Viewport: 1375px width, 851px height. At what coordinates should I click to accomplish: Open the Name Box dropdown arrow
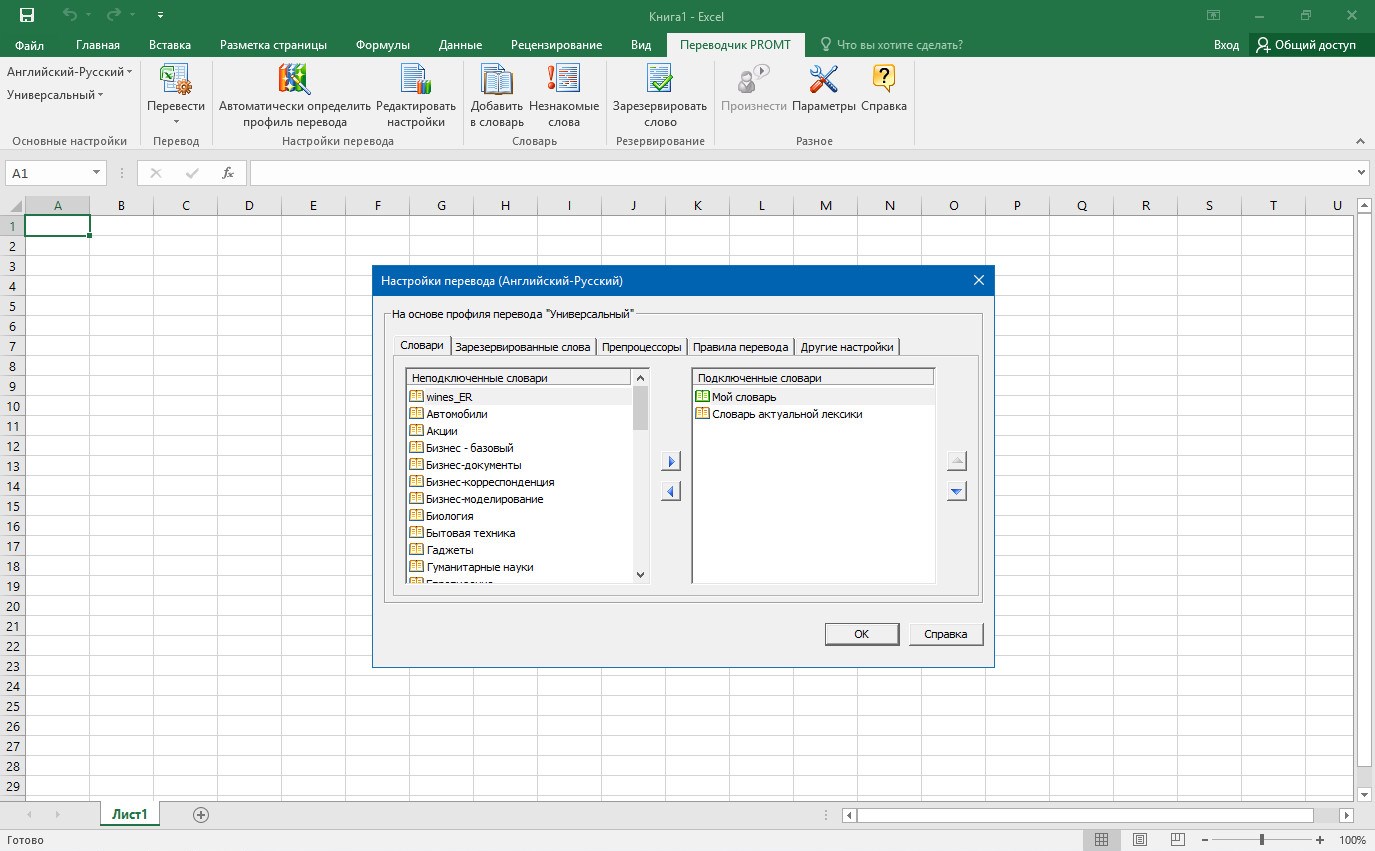pos(96,173)
